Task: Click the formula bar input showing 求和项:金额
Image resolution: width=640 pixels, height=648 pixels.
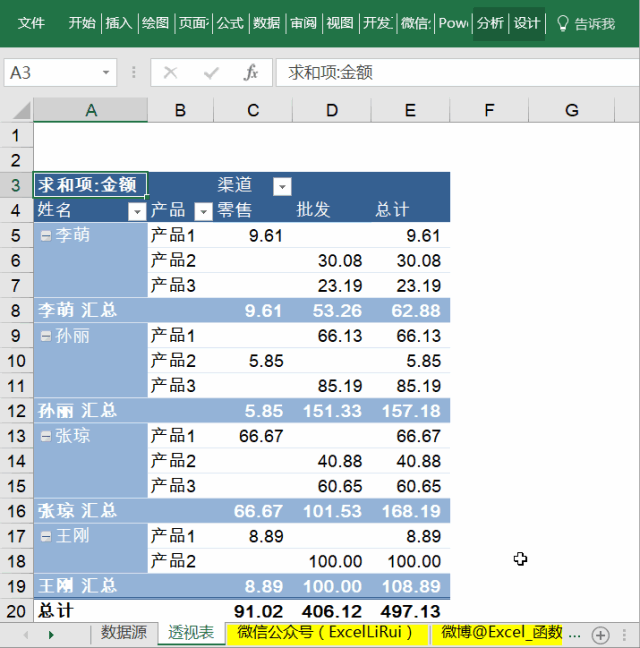Action: click(x=450, y=73)
